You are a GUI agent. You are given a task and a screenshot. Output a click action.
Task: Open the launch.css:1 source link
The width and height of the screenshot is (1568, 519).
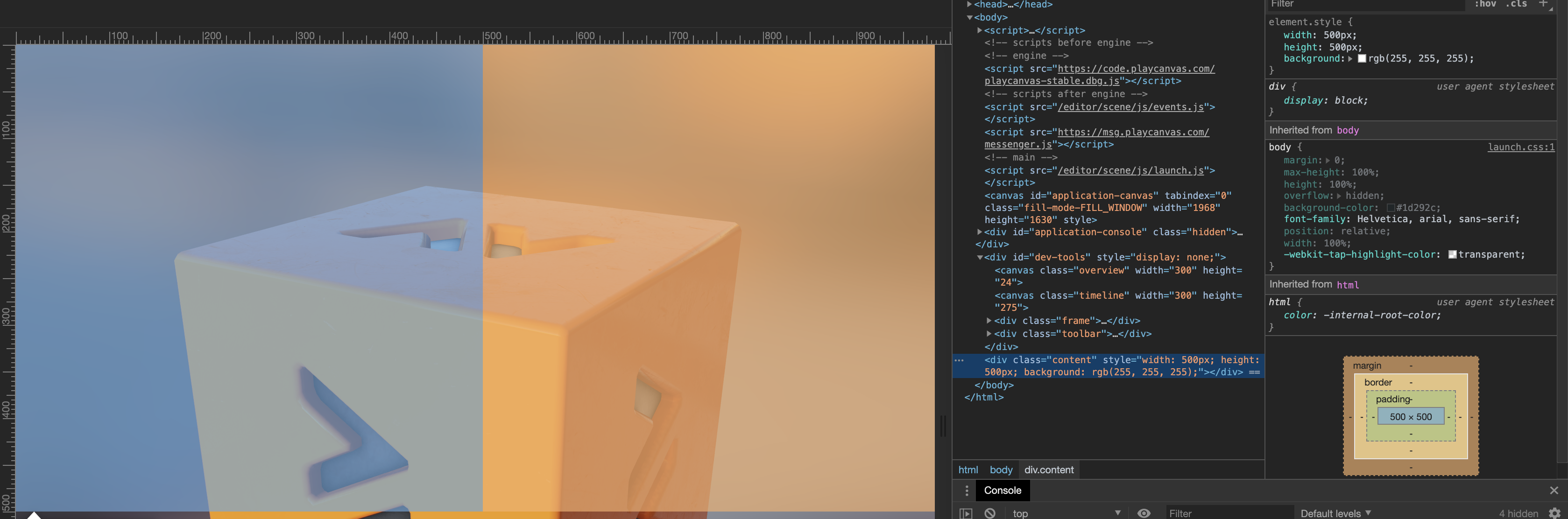pos(1521,147)
